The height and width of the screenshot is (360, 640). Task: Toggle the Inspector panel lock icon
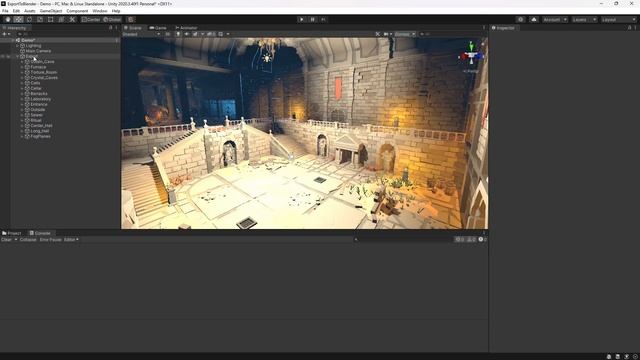click(629, 28)
